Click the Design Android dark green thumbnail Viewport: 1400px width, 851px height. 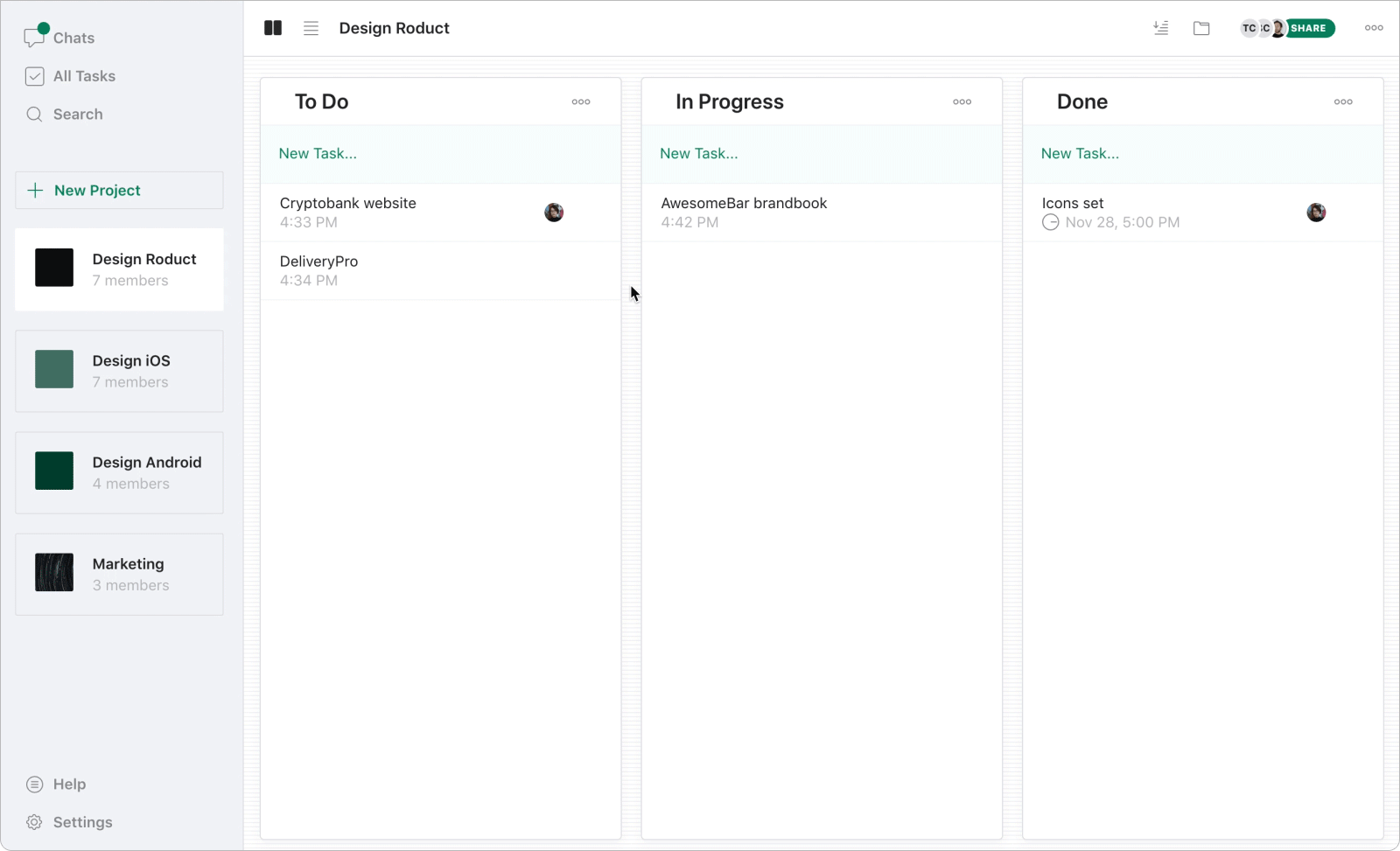[54, 471]
